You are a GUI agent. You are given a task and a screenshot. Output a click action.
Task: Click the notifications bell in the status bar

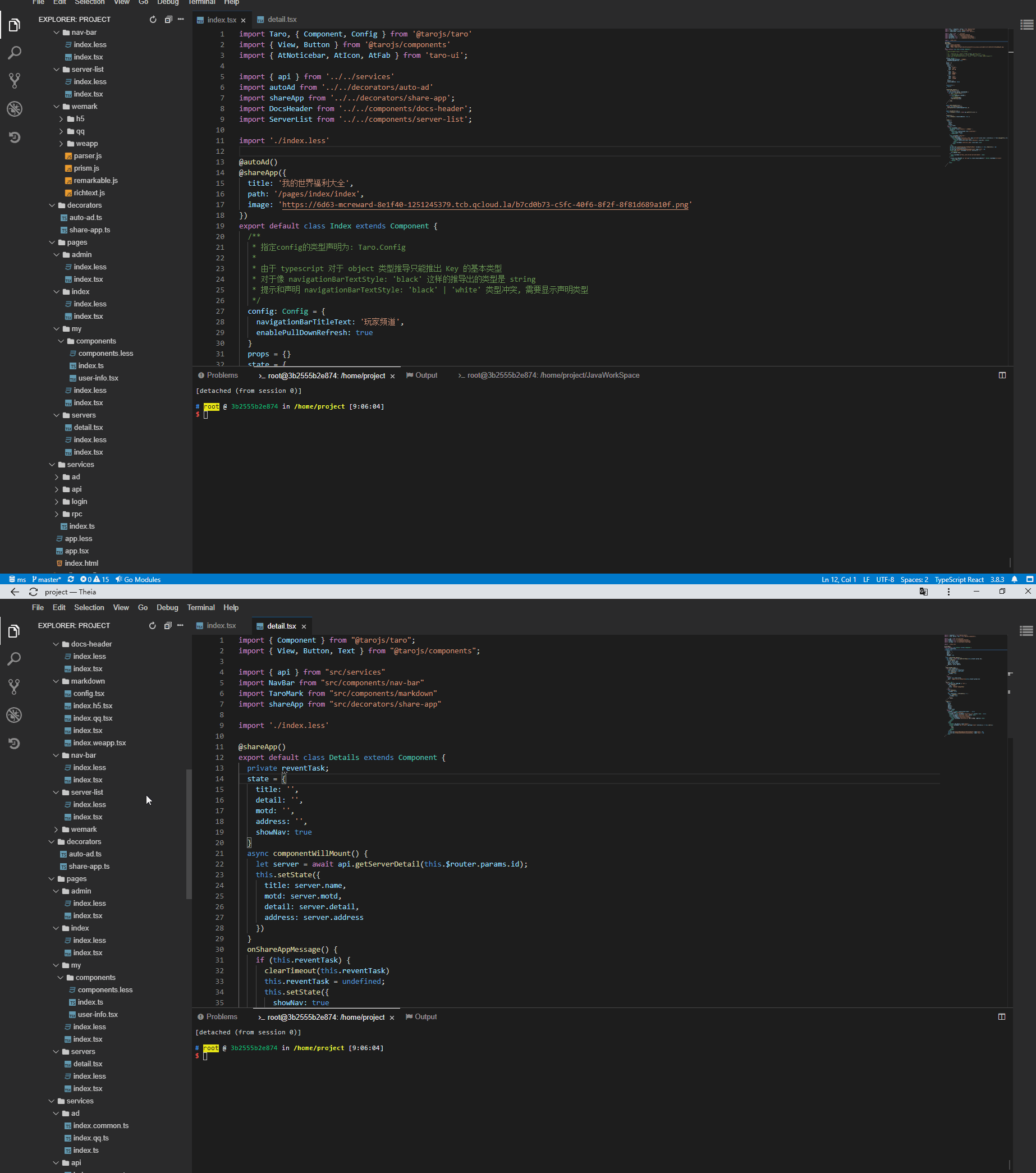pos(1014,579)
